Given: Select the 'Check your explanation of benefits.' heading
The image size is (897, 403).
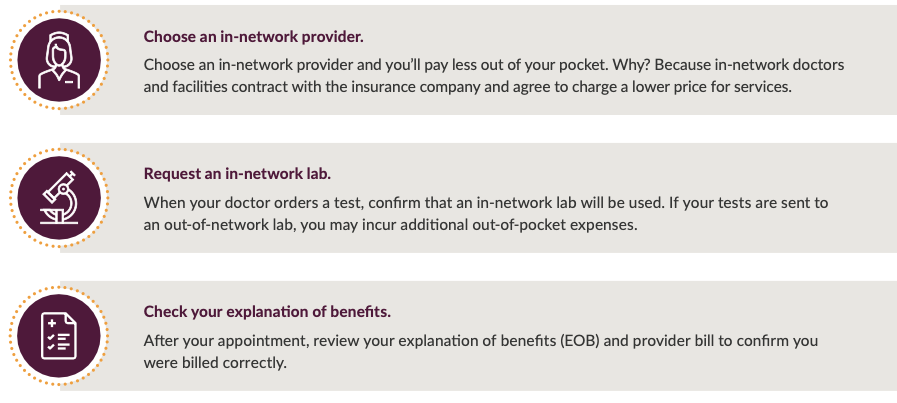Looking at the screenshot, I should point(267,312).
